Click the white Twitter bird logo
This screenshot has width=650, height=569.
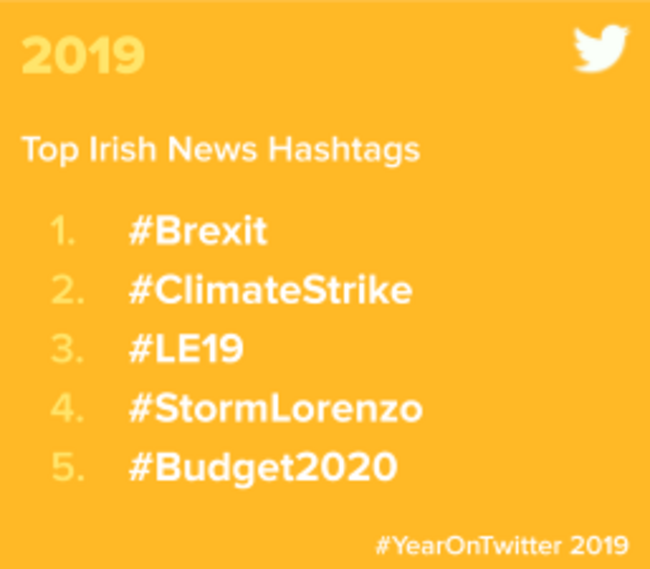(x=601, y=48)
